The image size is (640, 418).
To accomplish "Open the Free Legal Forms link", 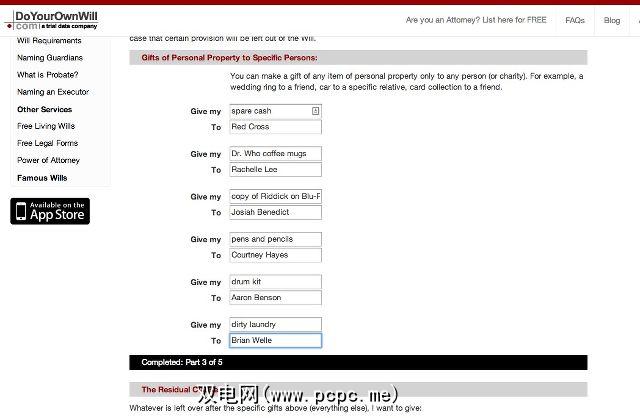I will coord(47,143).
